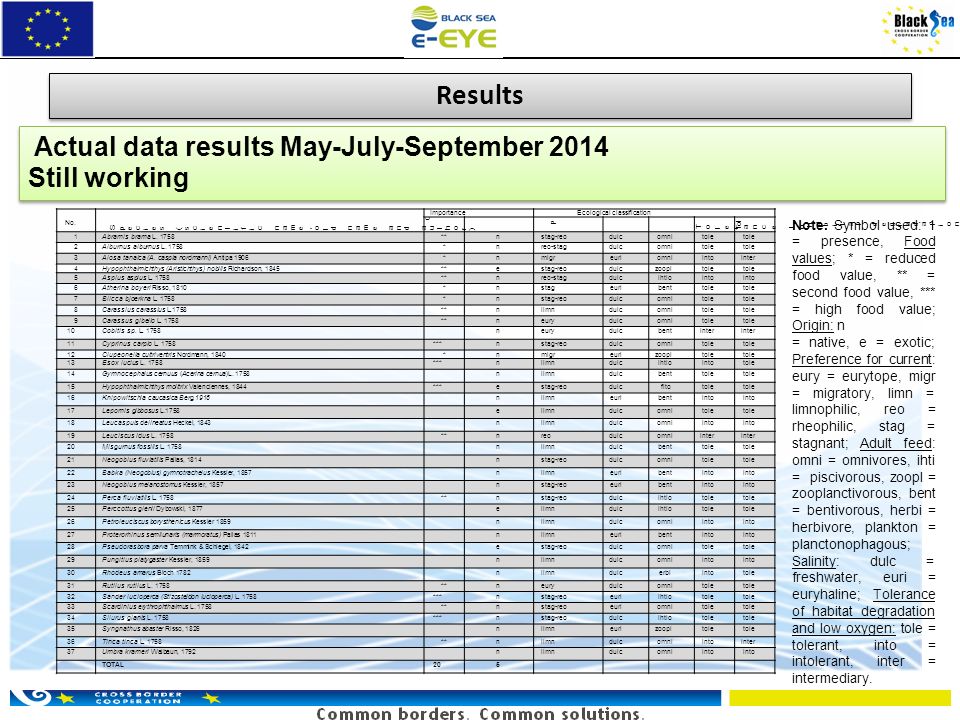This screenshot has width=960, height=720.
Task: Select the row 'Aspius aspius L. 1758'
Action: click(x=416, y=277)
